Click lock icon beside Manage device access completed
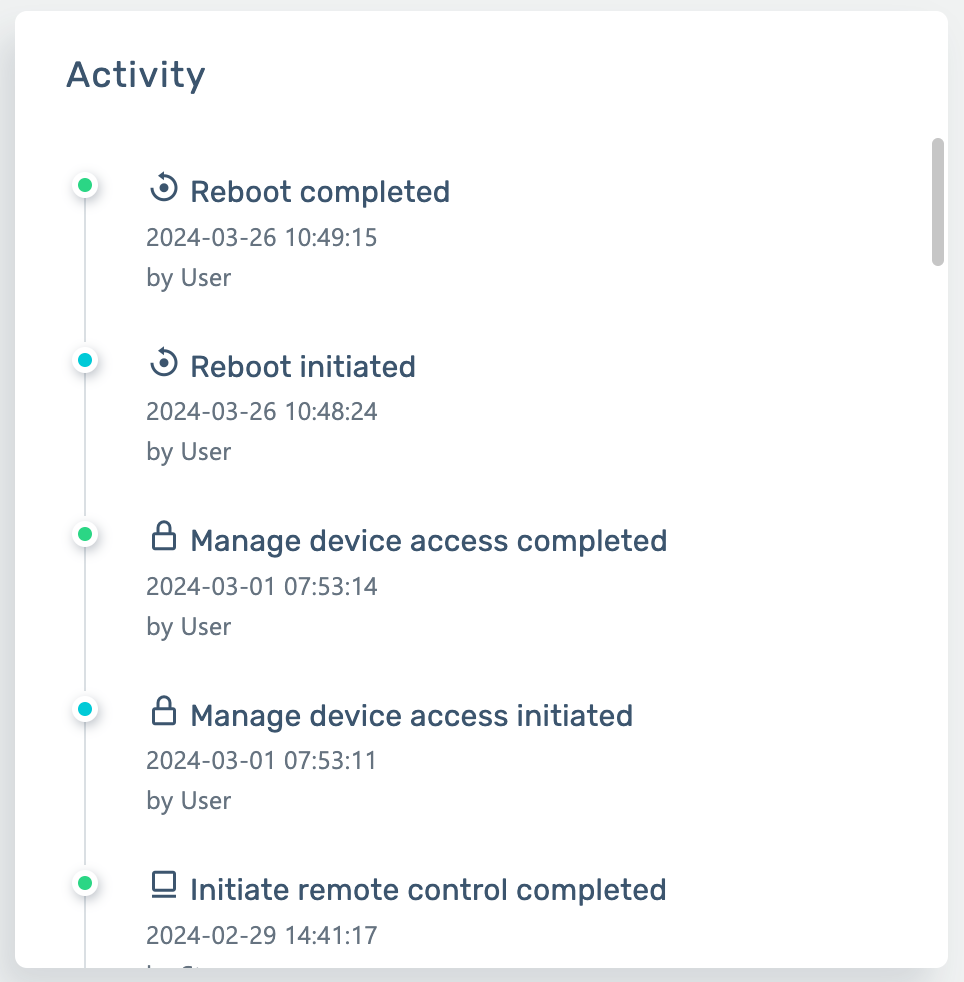Screen dimensions: 964x982 click(163, 539)
